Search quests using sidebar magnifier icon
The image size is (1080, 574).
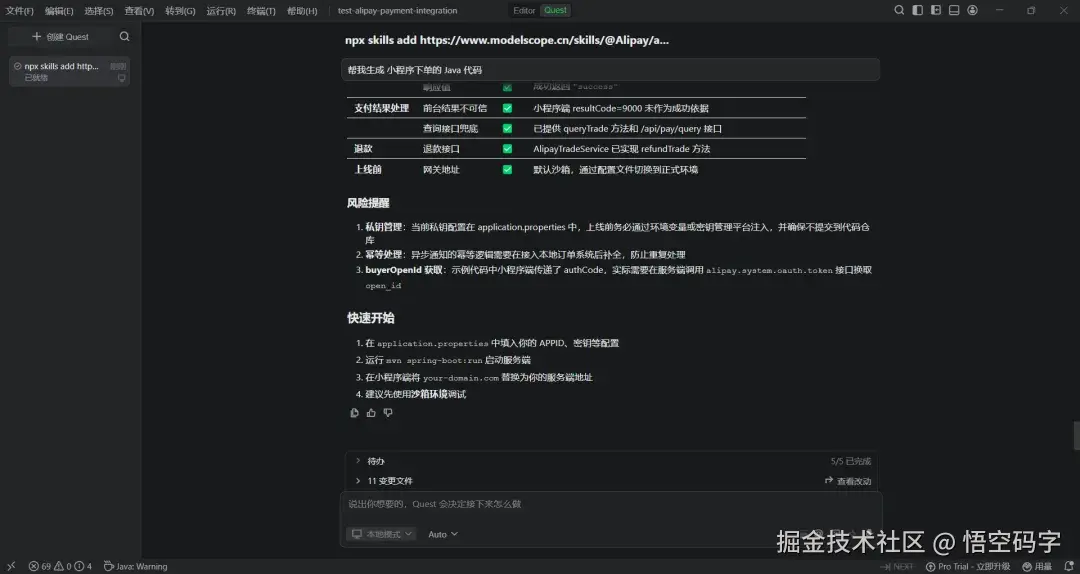click(x=124, y=37)
